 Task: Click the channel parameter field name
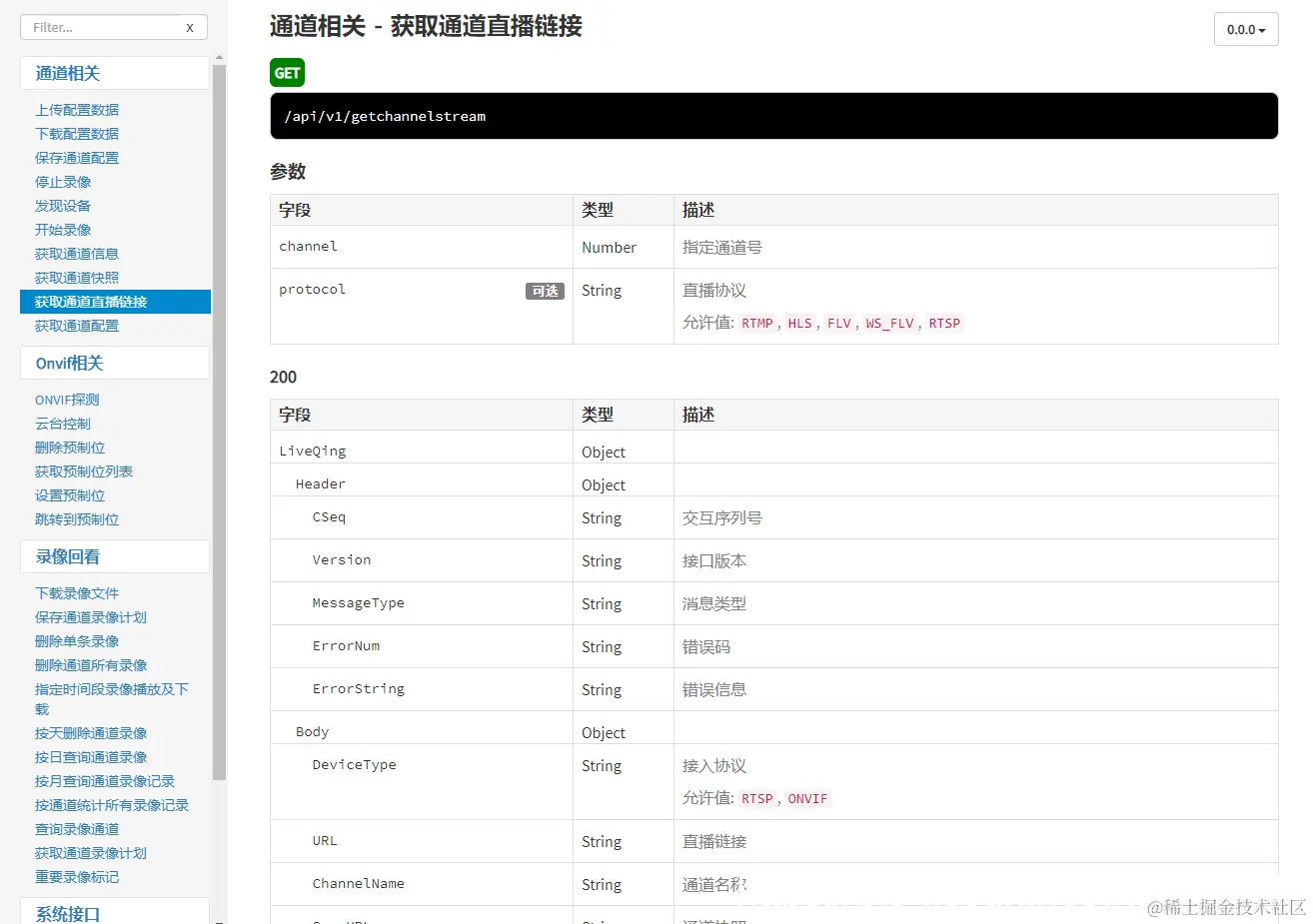[x=308, y=246]
